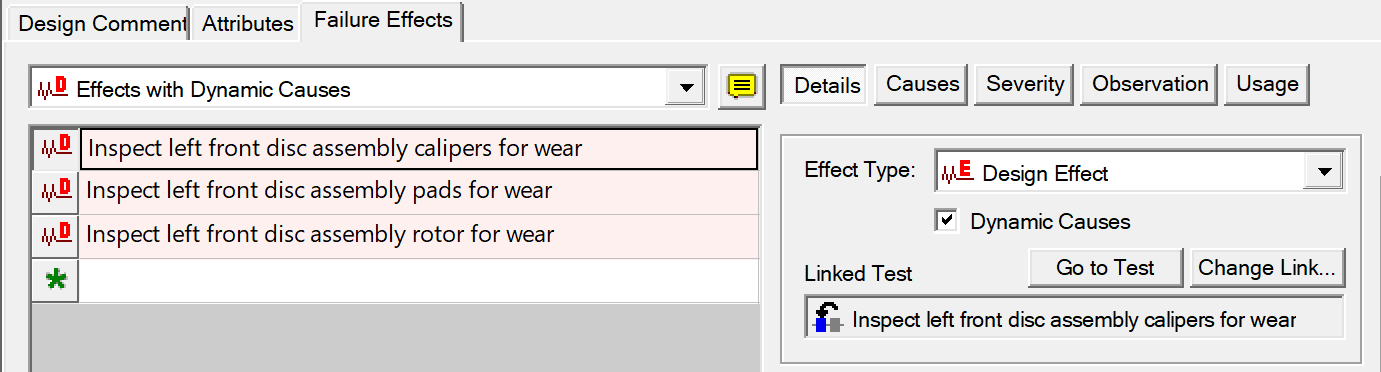Click the linked test icon
The image size is (1381, 372).
coord(828,319)
